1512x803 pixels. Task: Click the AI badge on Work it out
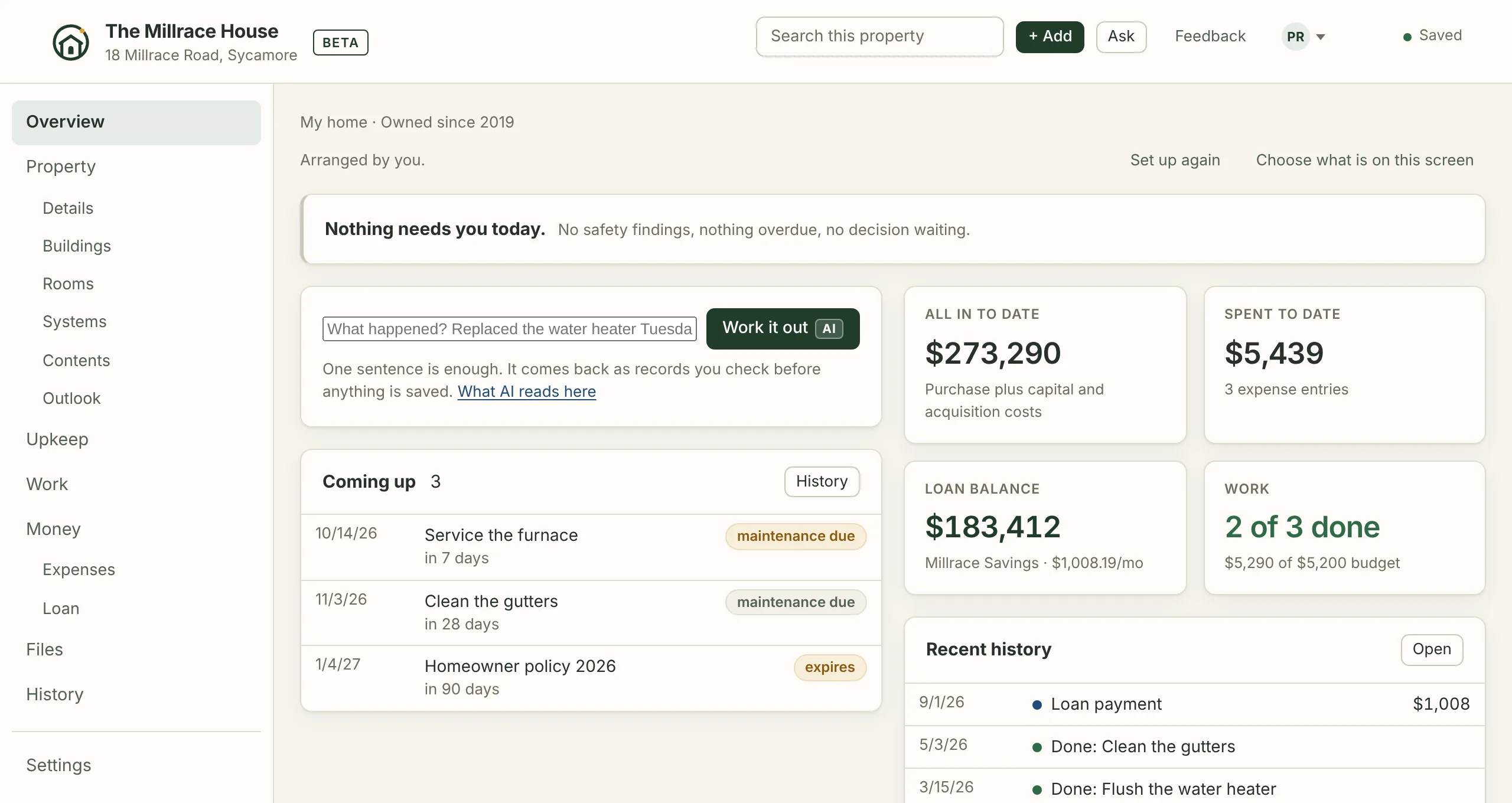coord(829,329)
